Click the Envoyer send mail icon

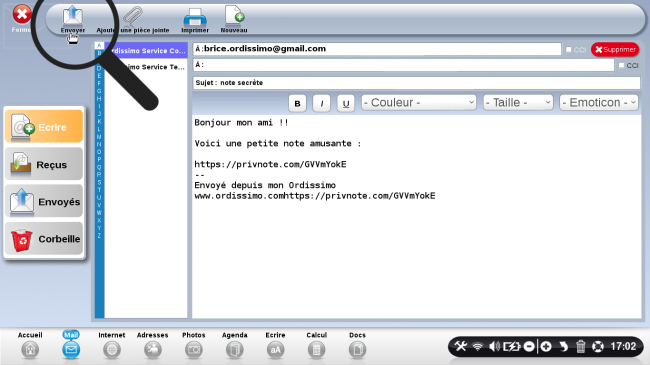click(73, 15)
